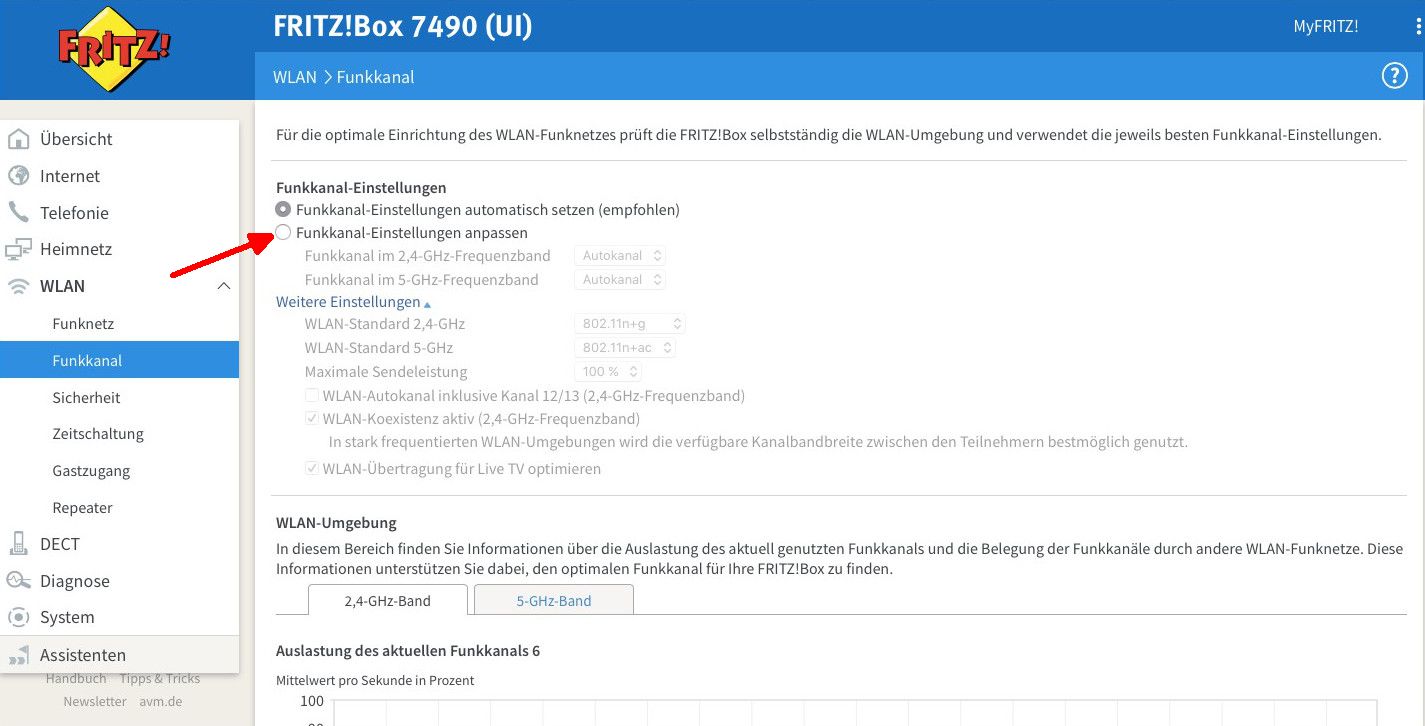Toggle WLAN-Autokanal inklusive Kanal 12/13 checkbox
Image resolution: width=1425 pixels, height=726 pixels.
click(313, 396)
